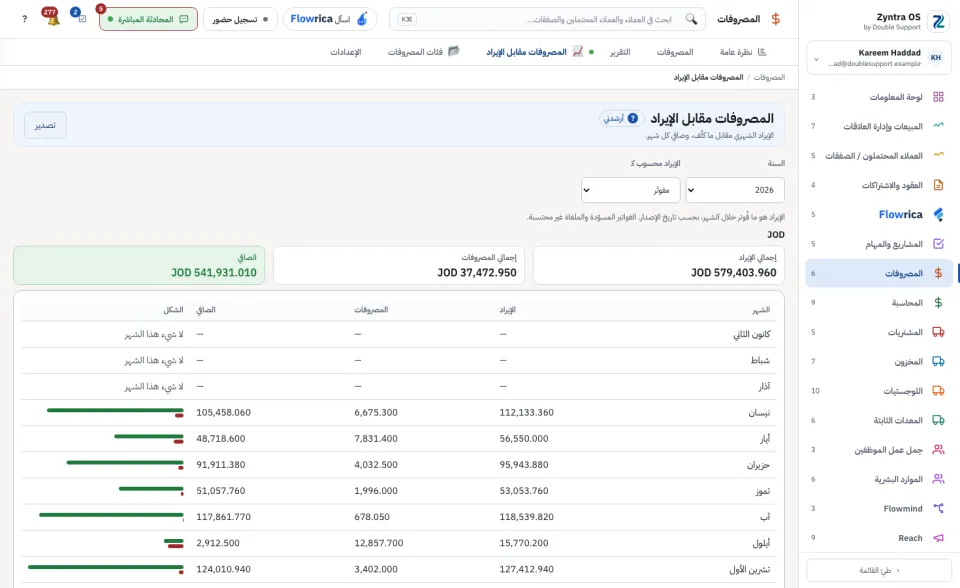Click the نيسان month row label
960x588 pixels.
759,413
